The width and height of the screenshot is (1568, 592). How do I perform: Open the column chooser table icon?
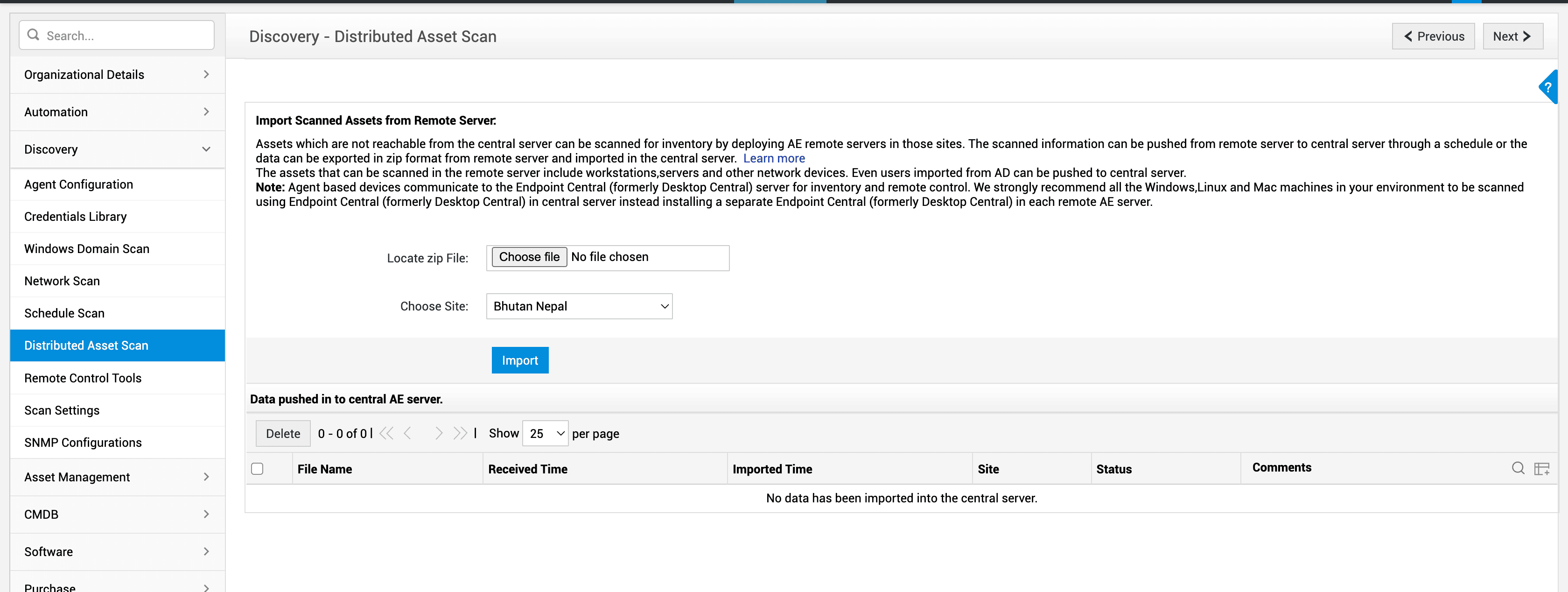1541,468
